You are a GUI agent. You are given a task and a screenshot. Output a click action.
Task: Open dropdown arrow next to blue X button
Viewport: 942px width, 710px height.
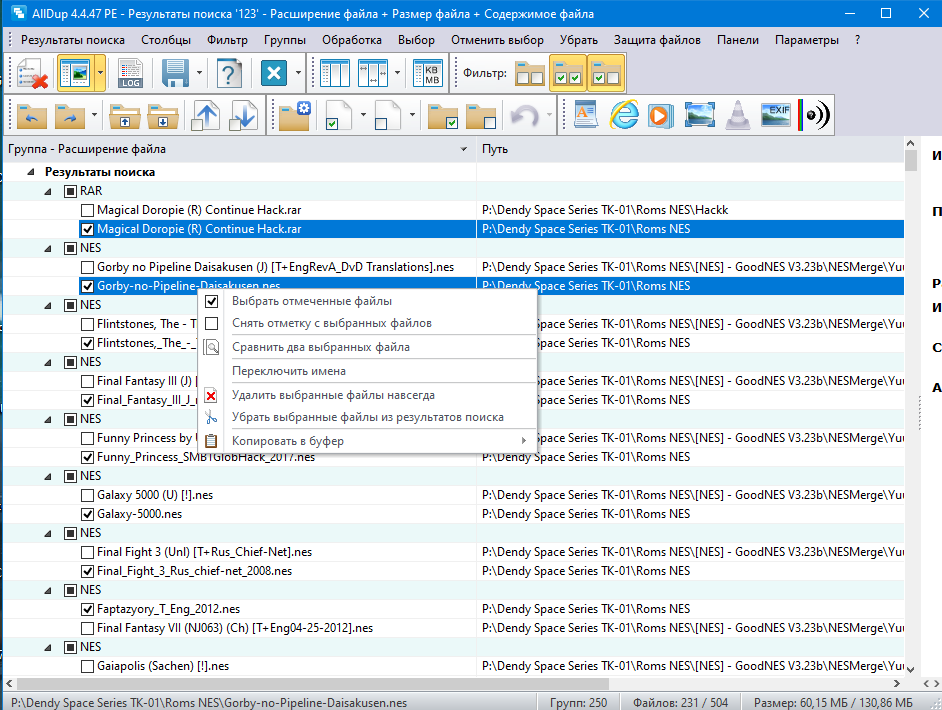point(297,74)
